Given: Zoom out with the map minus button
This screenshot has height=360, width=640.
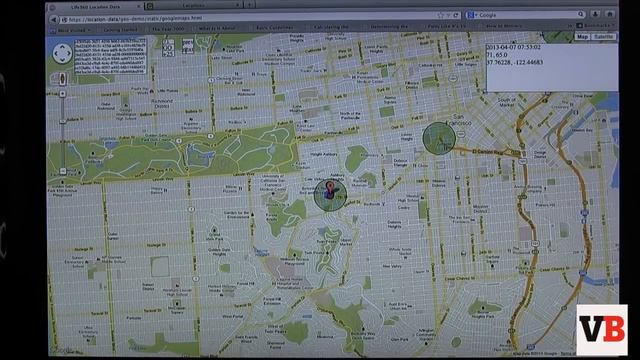Looking at the screenshot, I should tap(62, 171).
